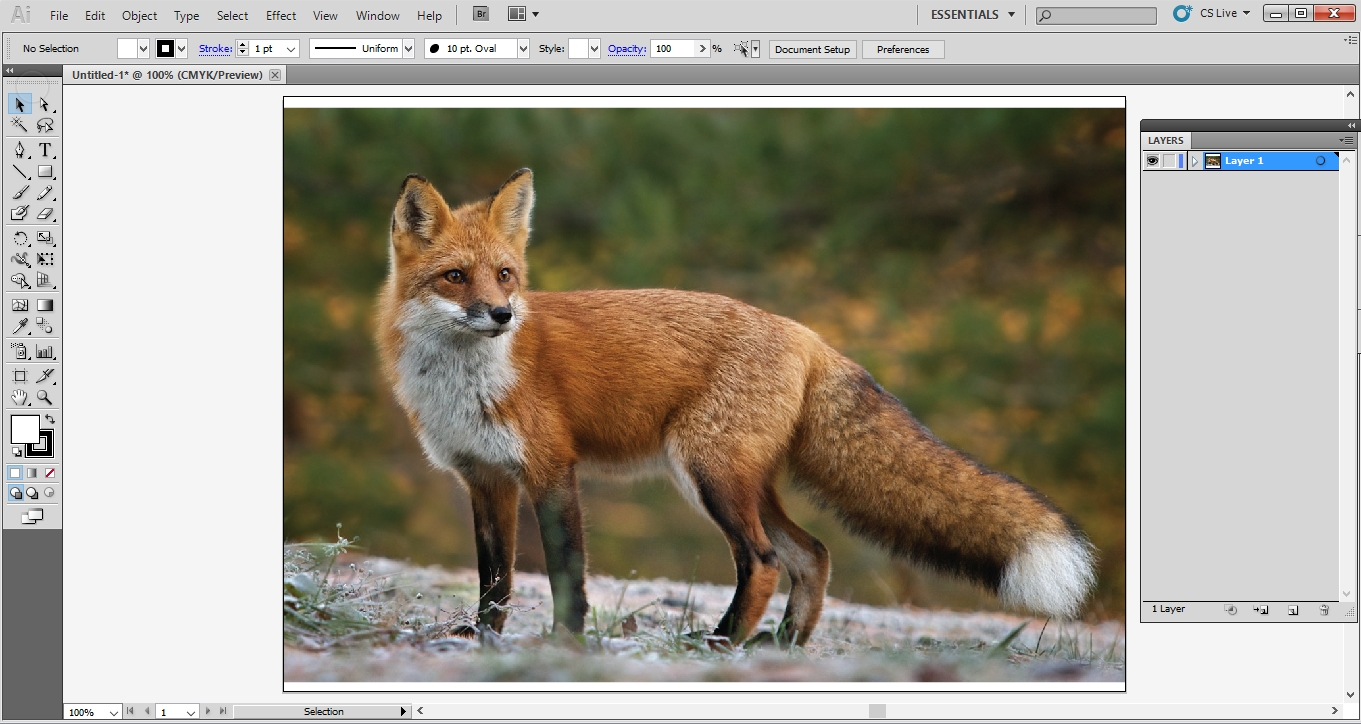Select the Hand tool

point(19,398)
